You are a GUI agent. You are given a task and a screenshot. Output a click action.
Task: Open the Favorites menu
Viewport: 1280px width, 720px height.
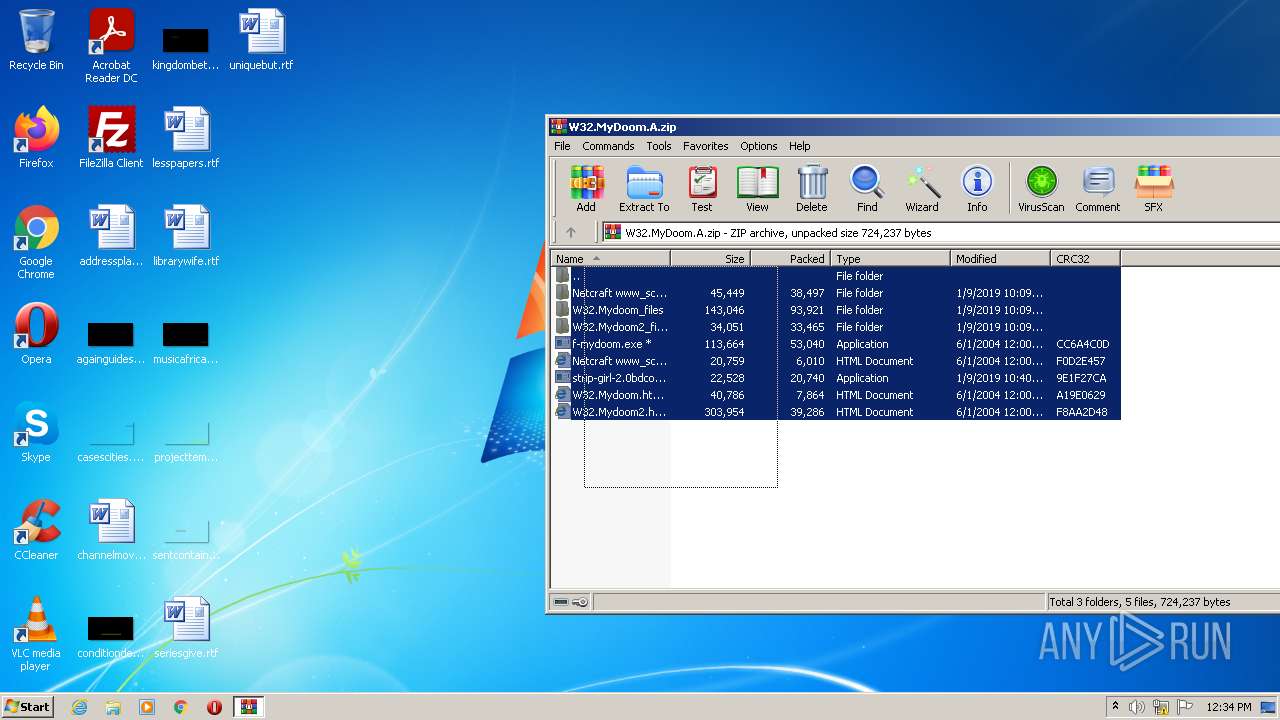(706, 146)
